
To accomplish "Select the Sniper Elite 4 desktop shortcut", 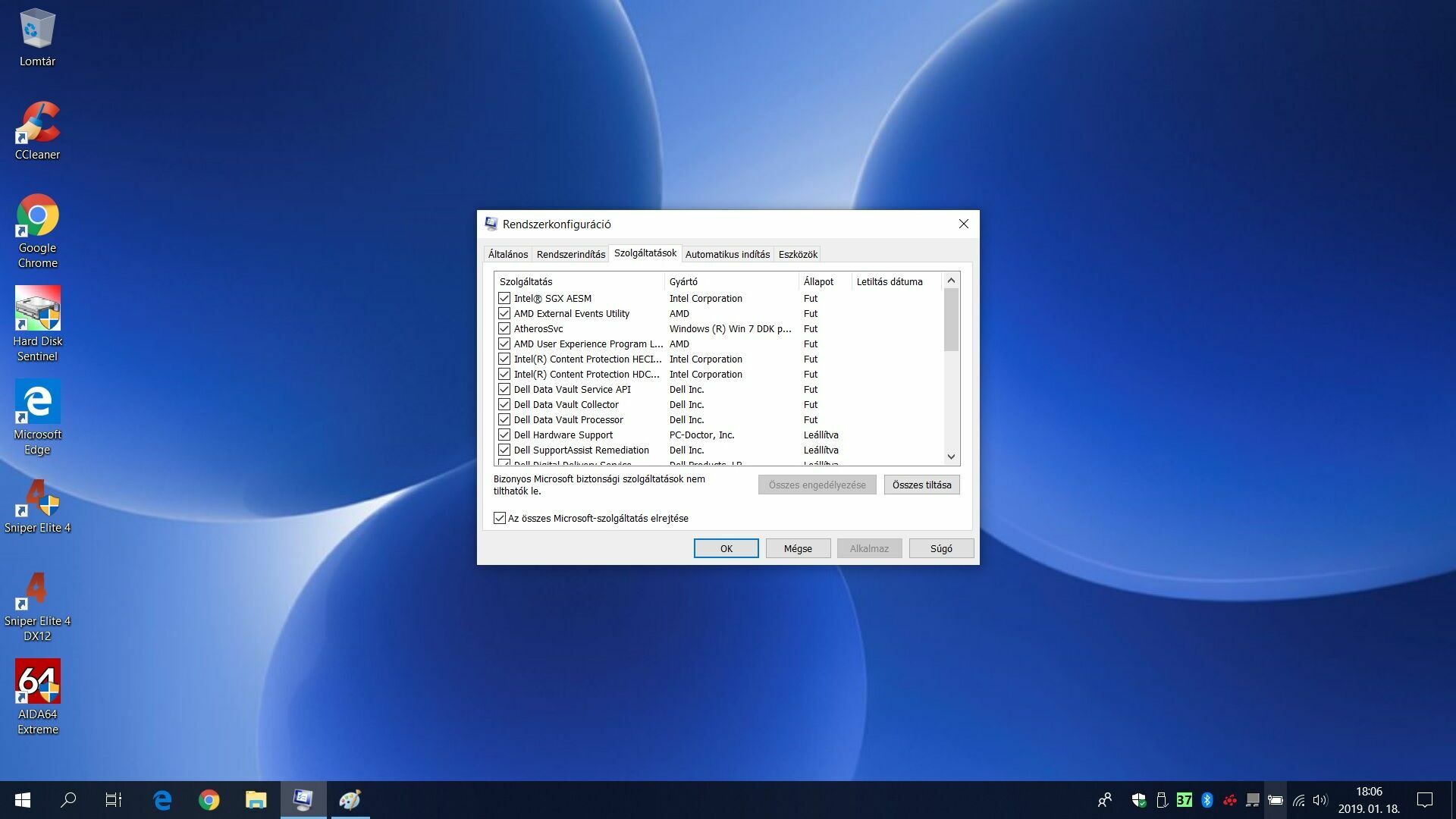I will [37, 506].
